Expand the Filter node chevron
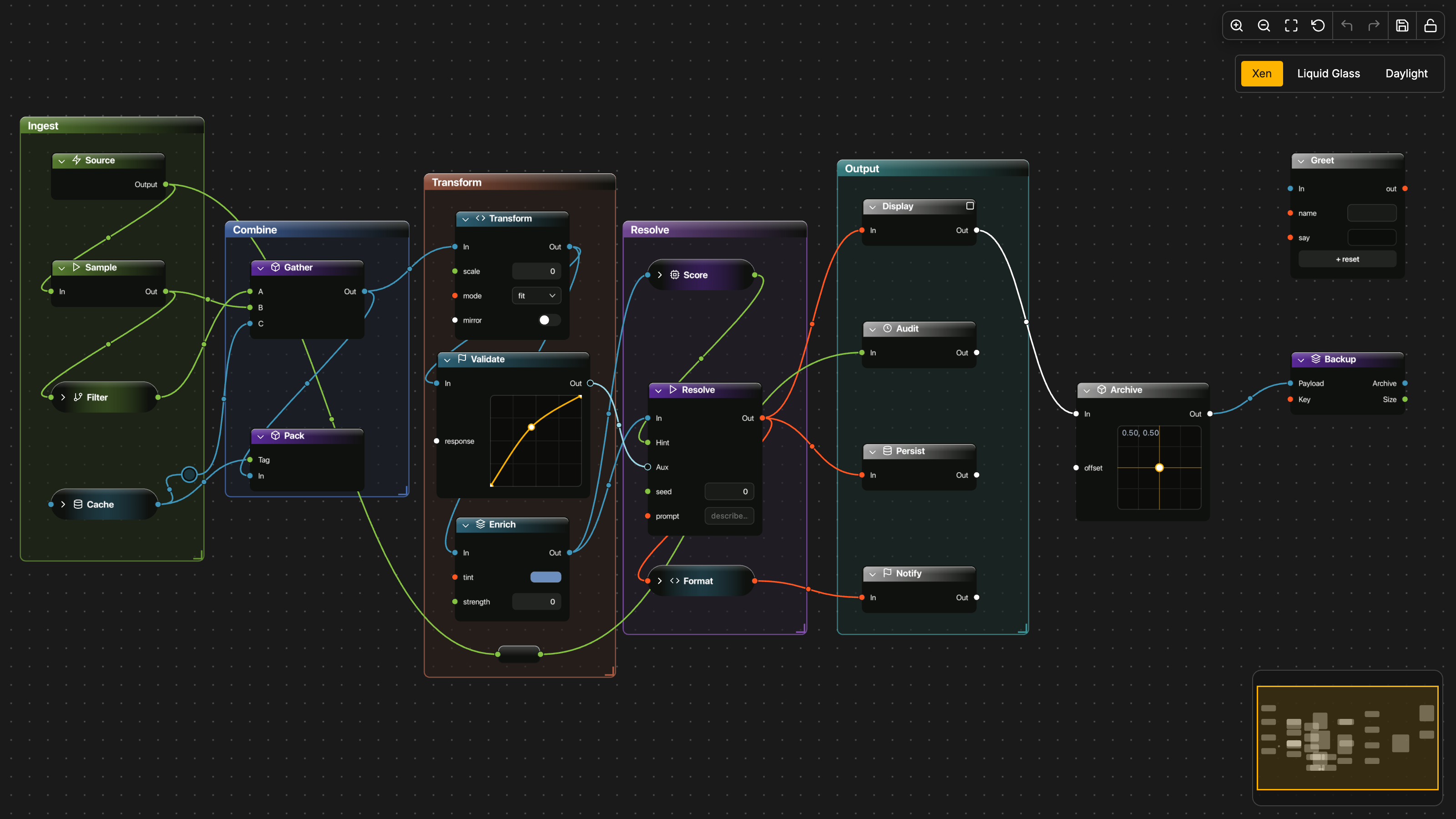This screenshot has height=819, width=1456. [x=63, y=397]
